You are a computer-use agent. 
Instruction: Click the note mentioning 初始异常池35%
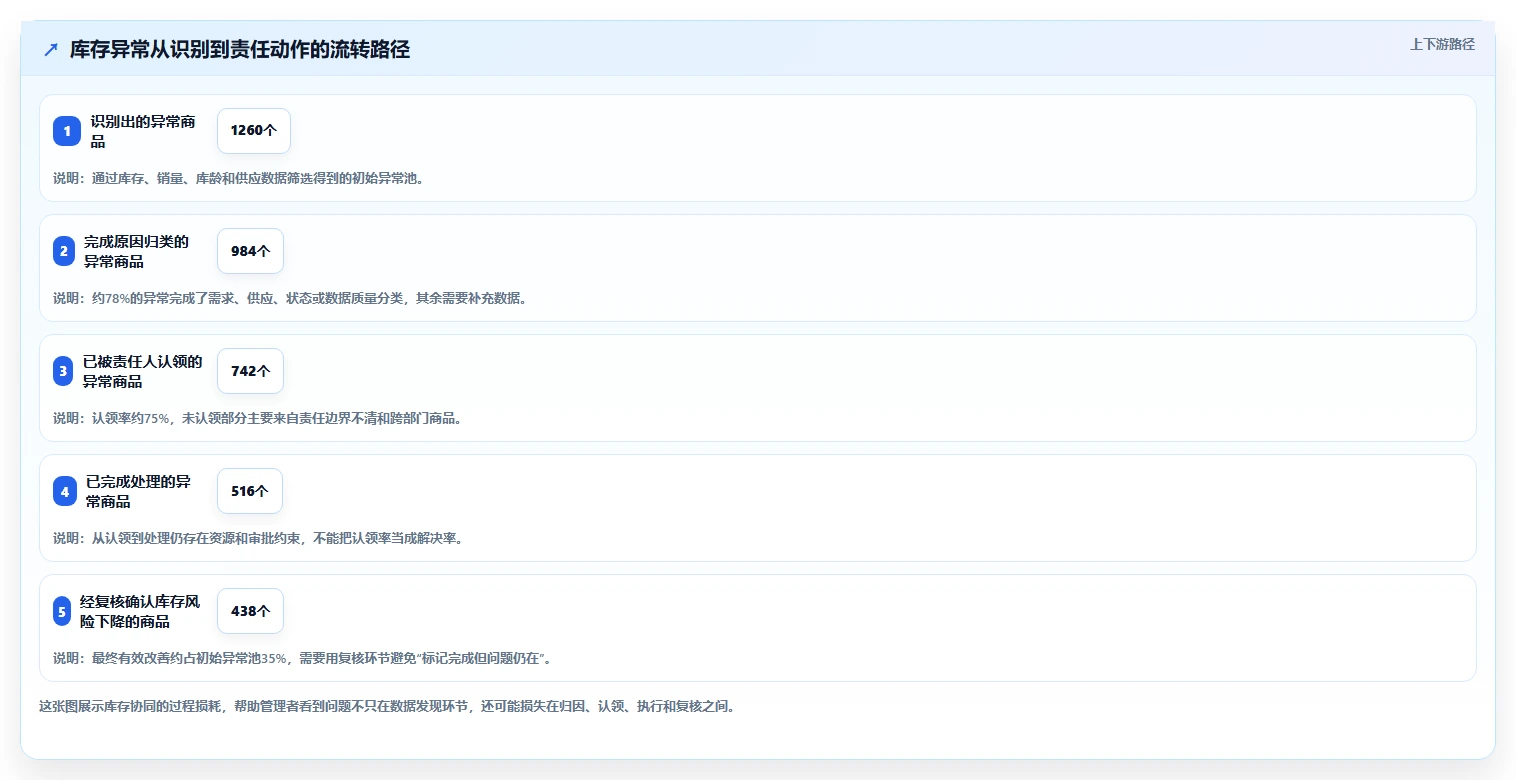click(303, 658)
